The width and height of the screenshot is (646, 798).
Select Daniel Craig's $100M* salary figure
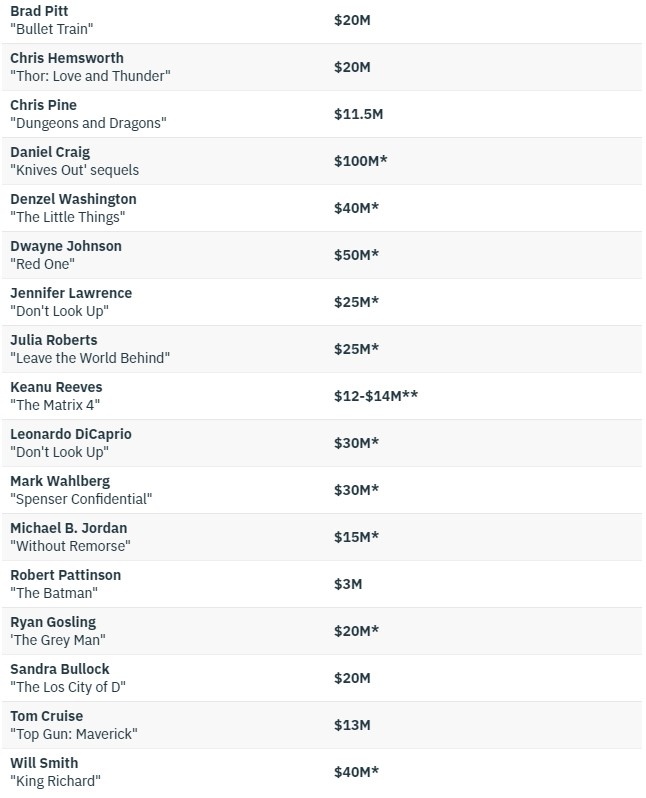(x=360, y=161)
